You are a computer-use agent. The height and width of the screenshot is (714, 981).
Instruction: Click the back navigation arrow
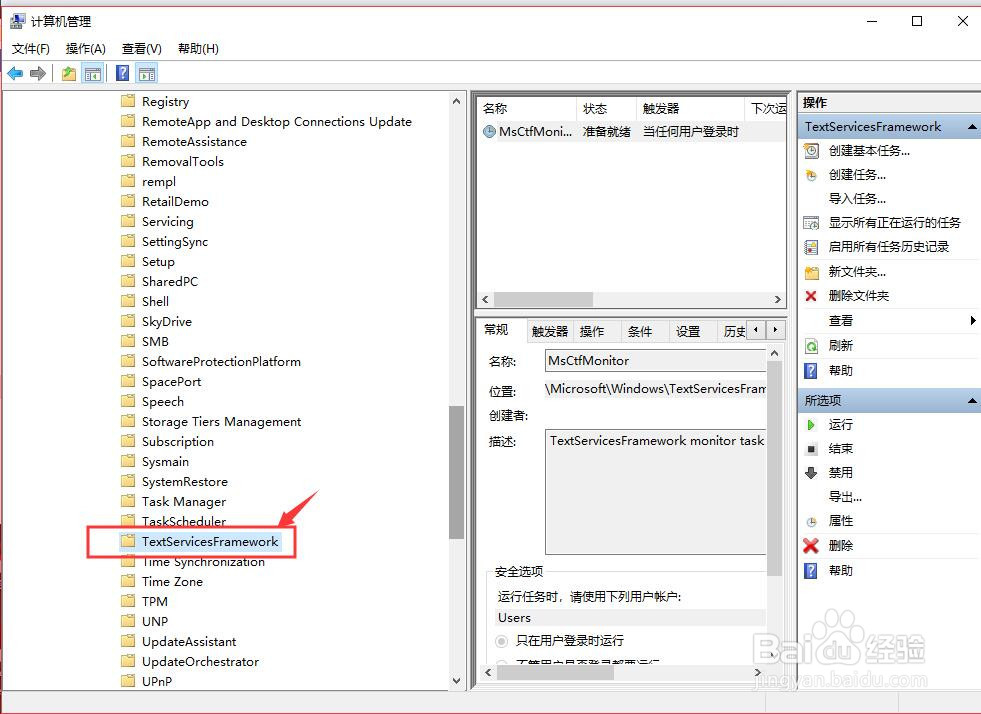pyautogui.click(x=15, y=72)
